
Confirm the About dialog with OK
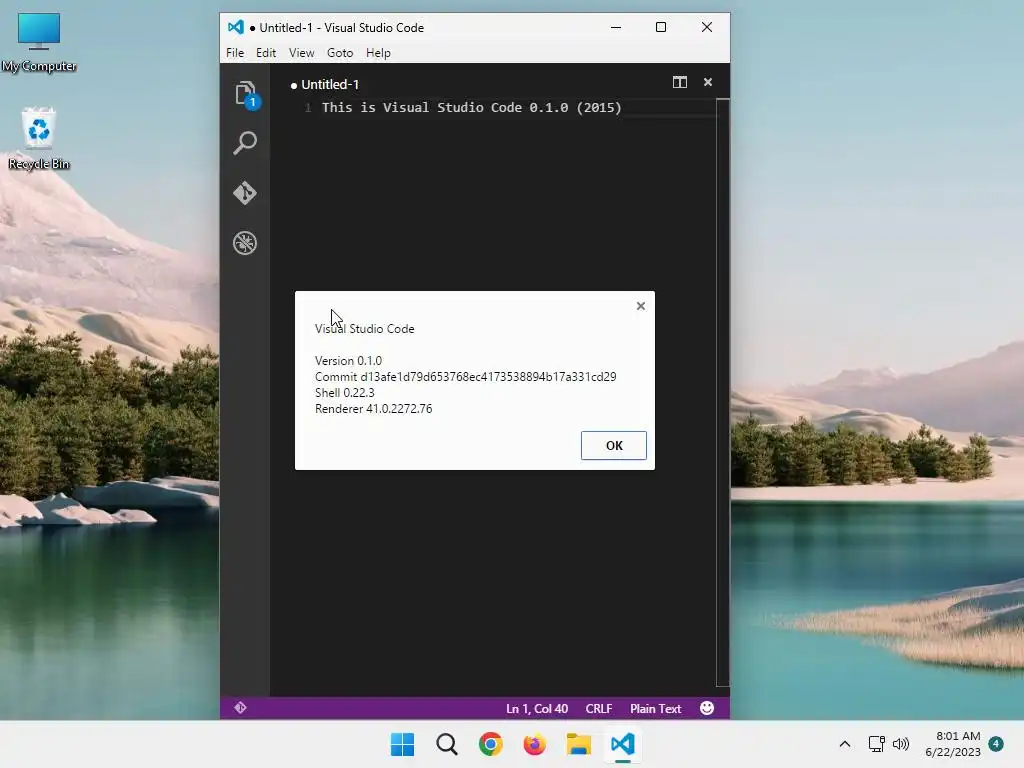click(614, 445)
